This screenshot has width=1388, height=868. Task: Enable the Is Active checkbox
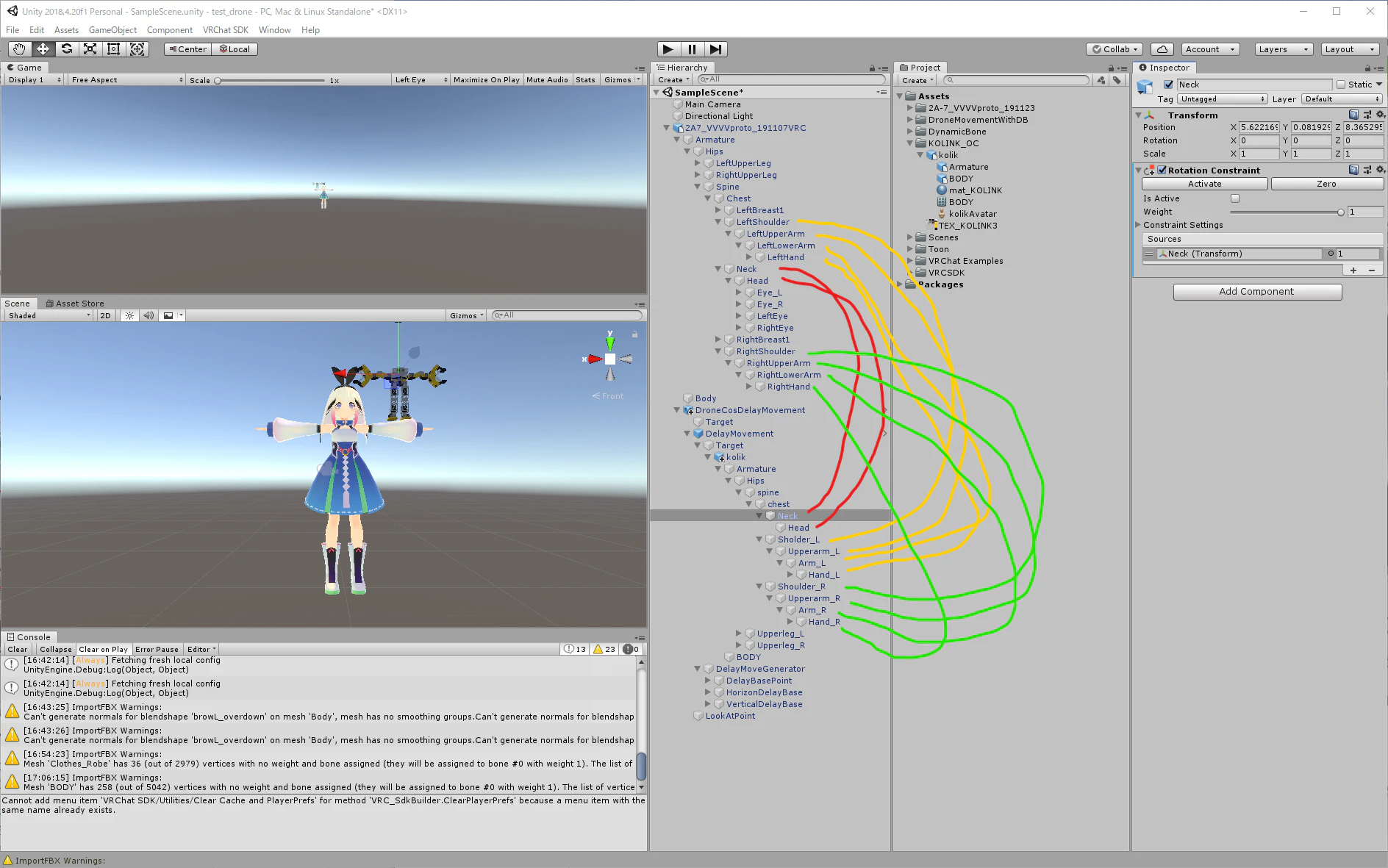1235,198
